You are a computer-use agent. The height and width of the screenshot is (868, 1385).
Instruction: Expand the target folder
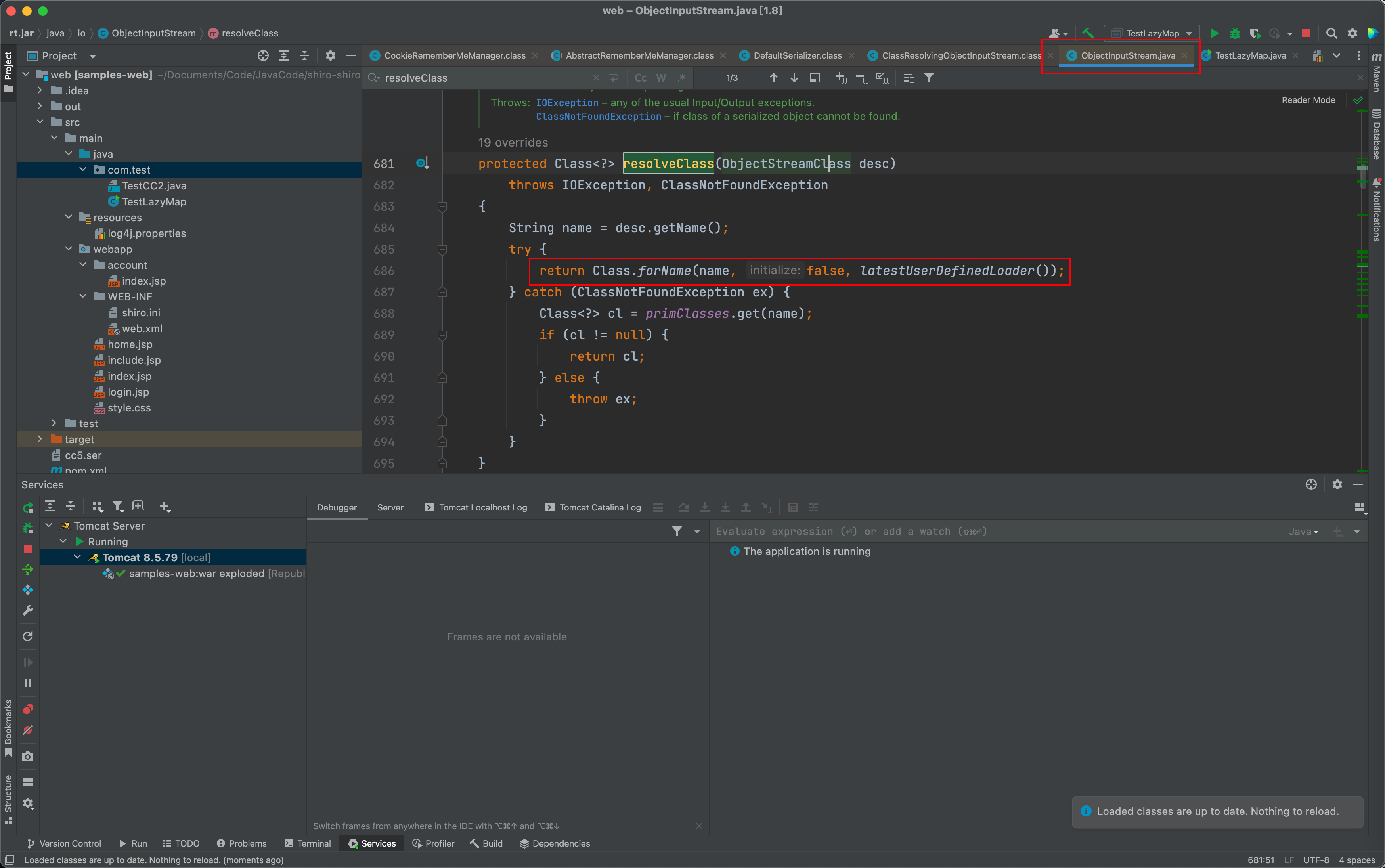40,439
